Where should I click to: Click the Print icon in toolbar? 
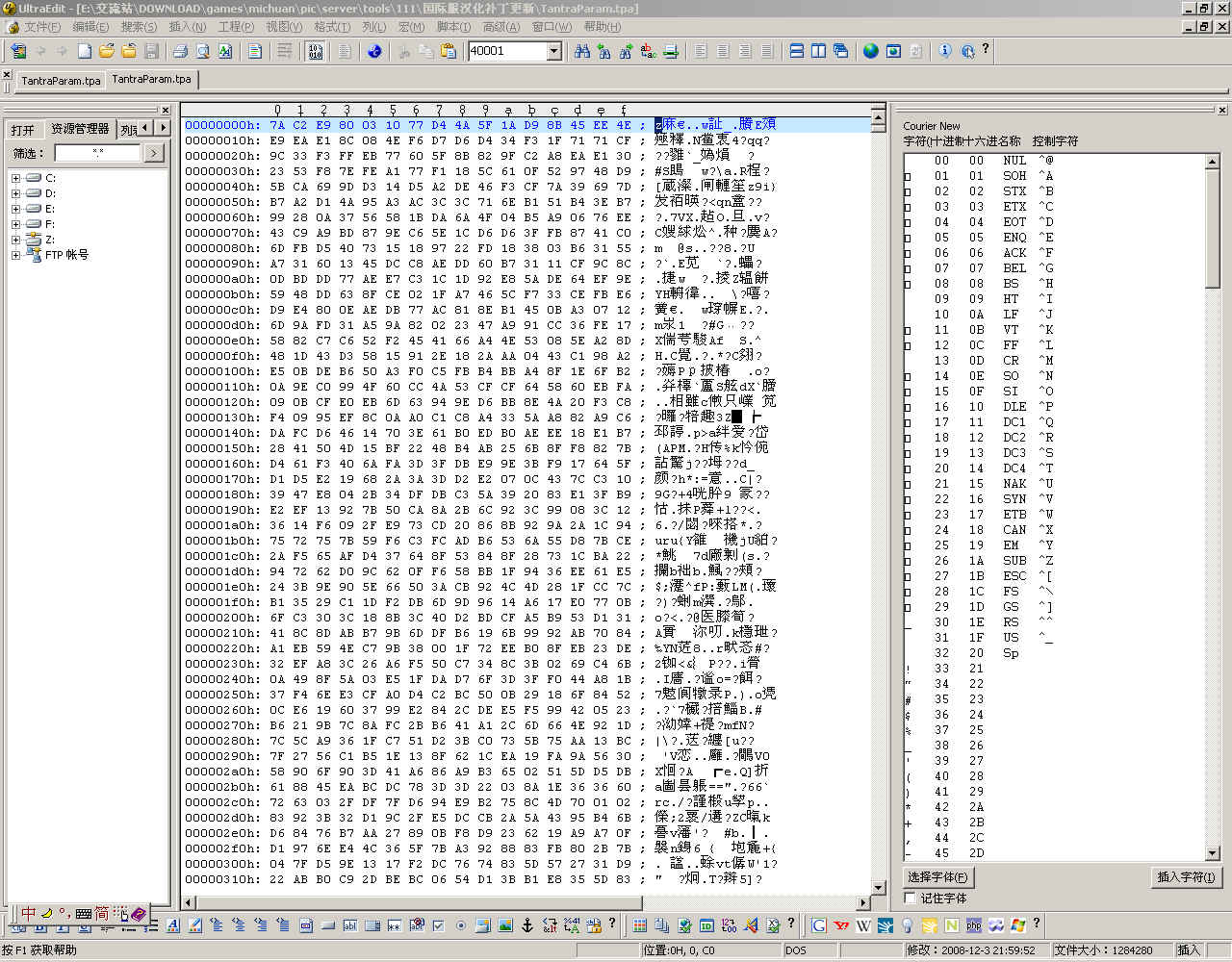tap(180, 51)
